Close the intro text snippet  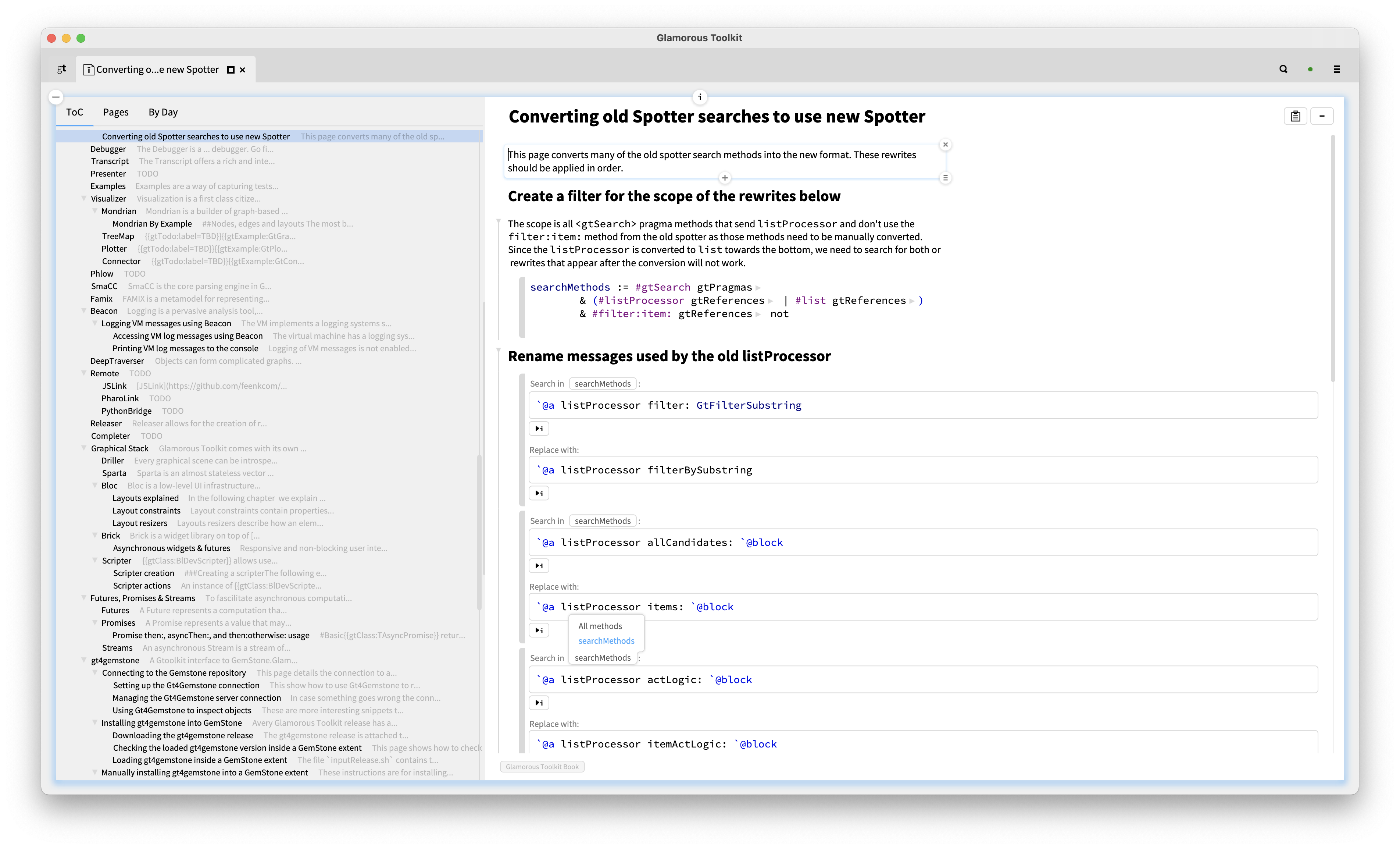[946, 145]
